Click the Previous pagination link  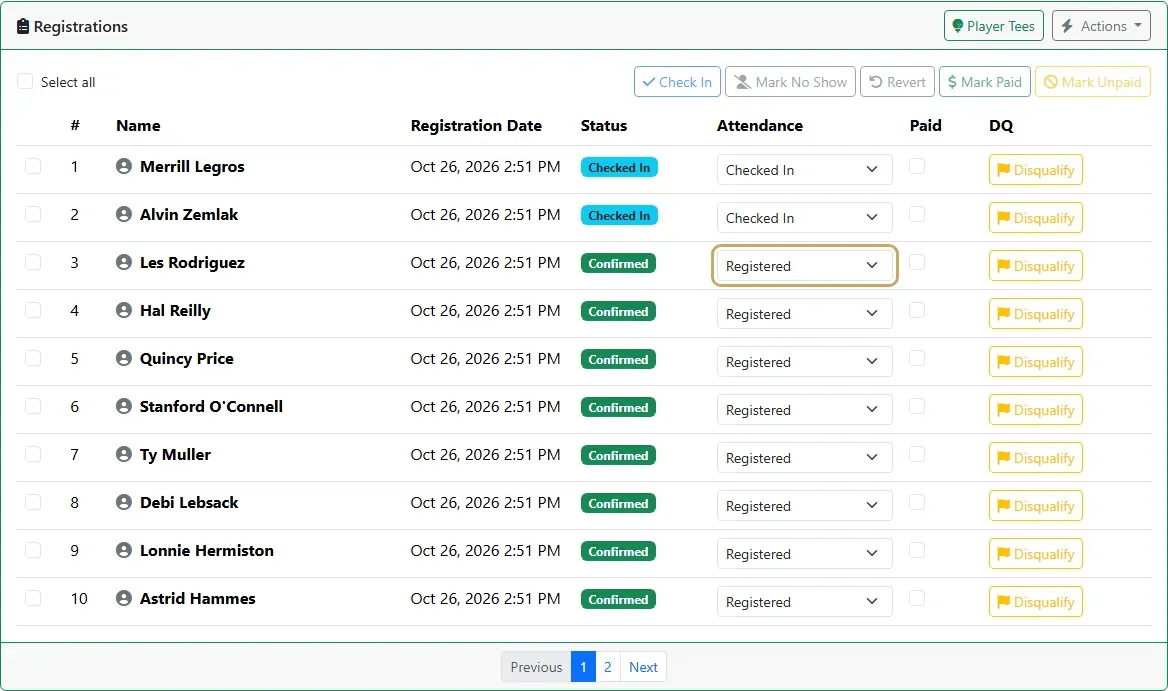pos(536,667)
